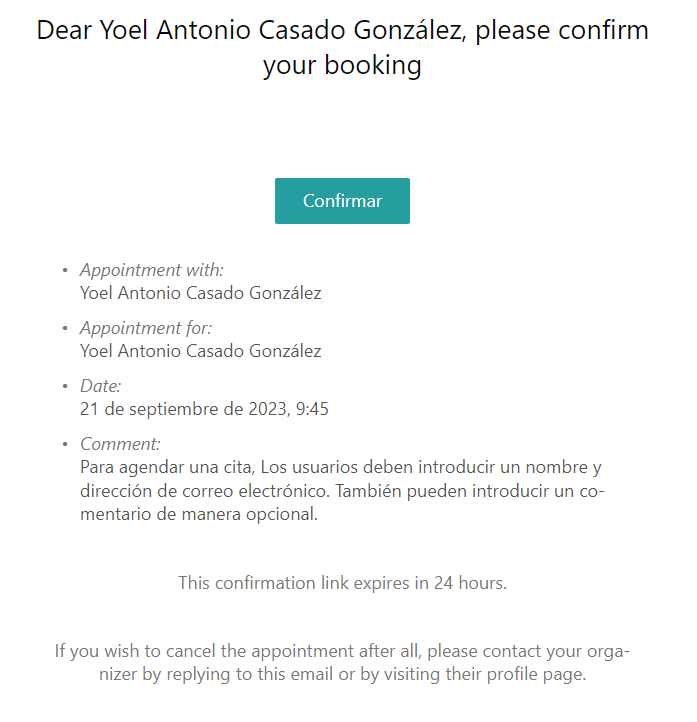This screenshot has height=722, width=697.
Task: Click the Confirmar button
Action: [342, 201]
